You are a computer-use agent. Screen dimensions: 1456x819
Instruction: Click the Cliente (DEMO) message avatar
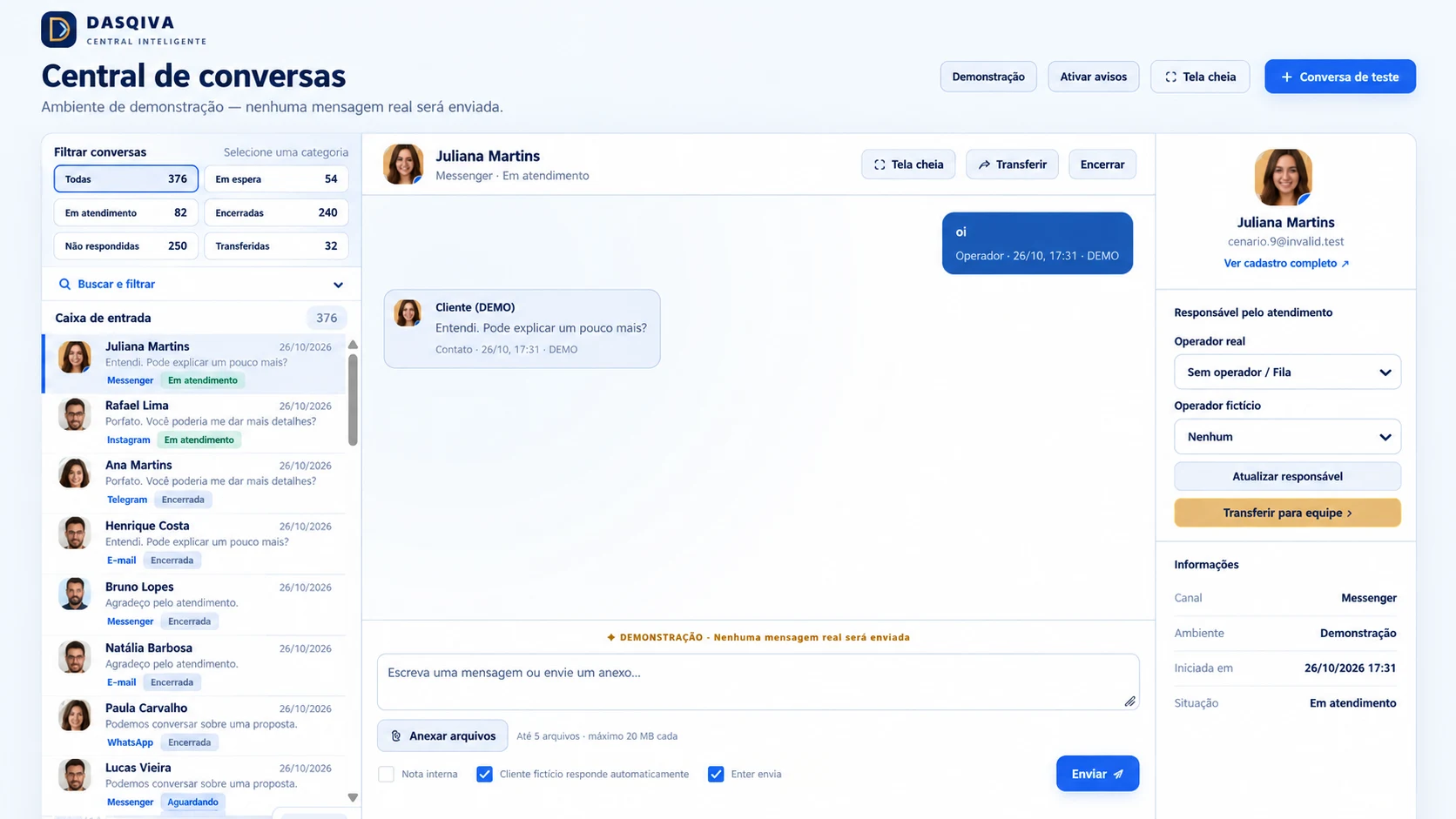pyautogui.click(x=408, y=312)
